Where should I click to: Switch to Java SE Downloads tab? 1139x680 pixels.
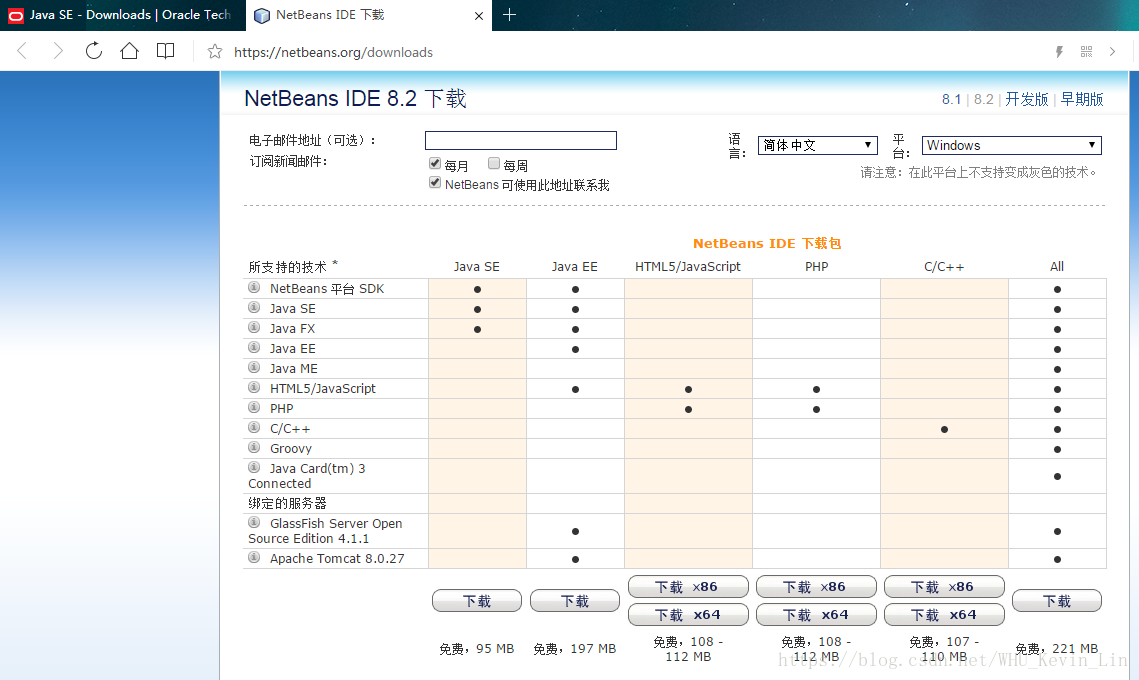[120, 15]
